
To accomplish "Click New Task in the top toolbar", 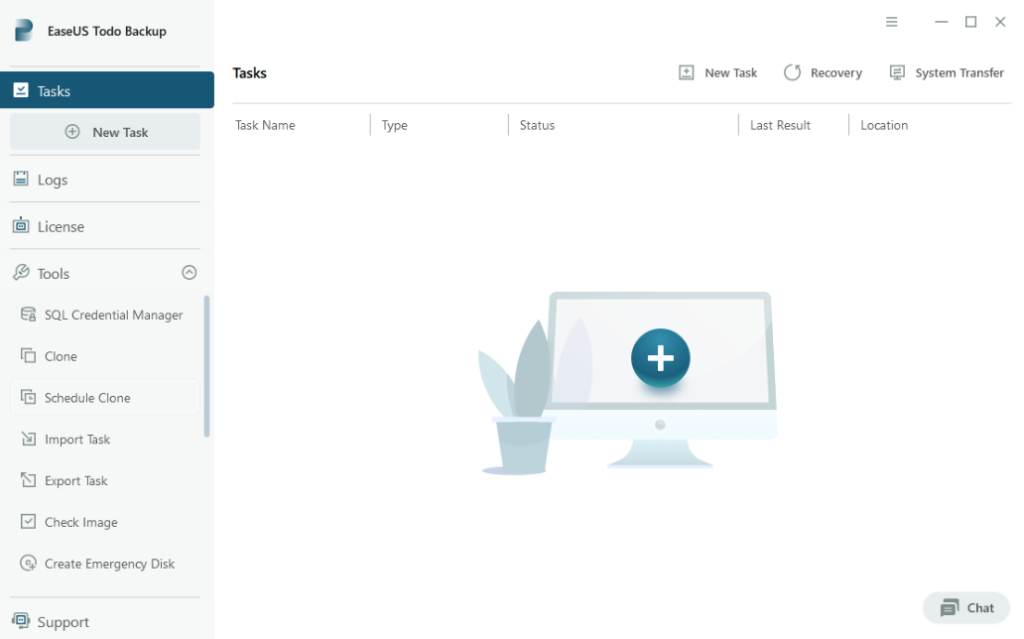I will pyautogui.click(x=717, y=72).
